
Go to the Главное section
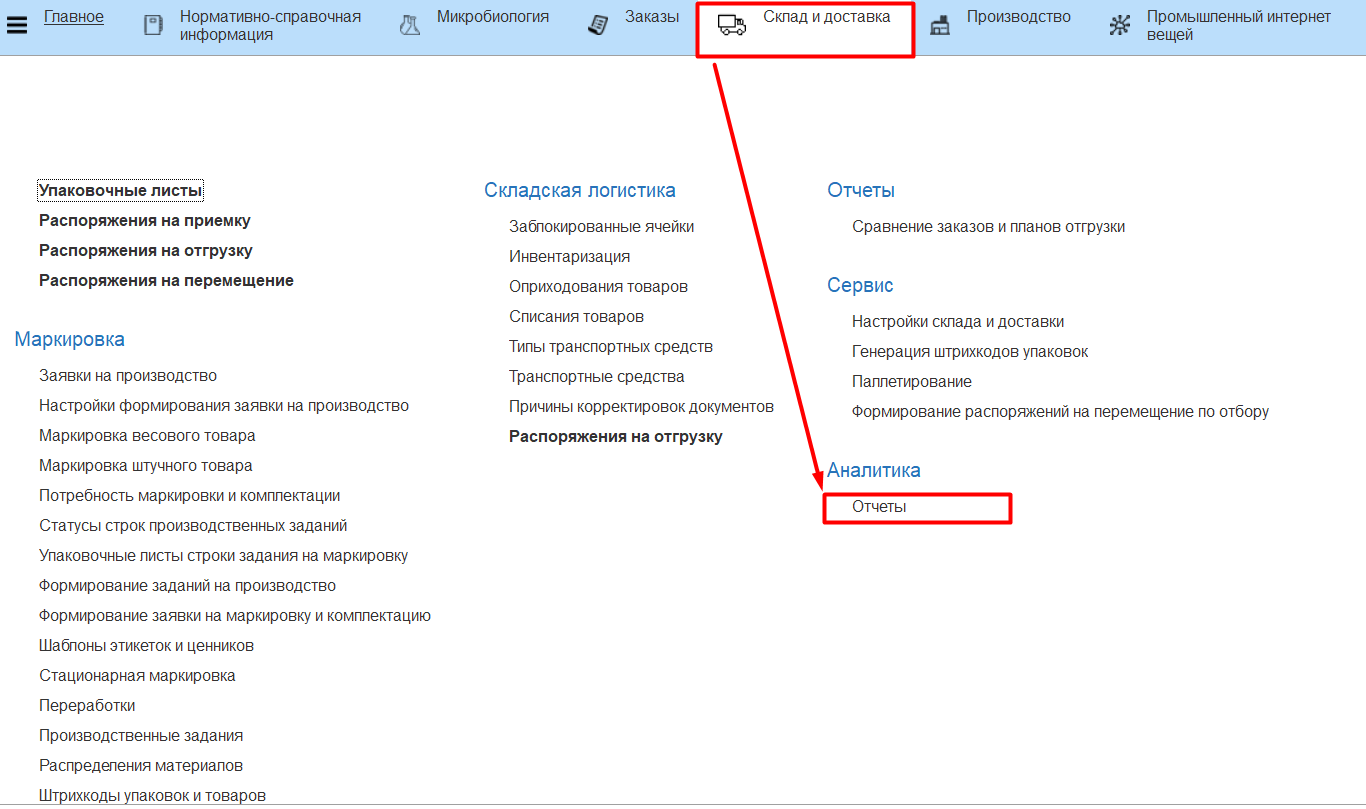pyautogui.click(x=74, y=17)
